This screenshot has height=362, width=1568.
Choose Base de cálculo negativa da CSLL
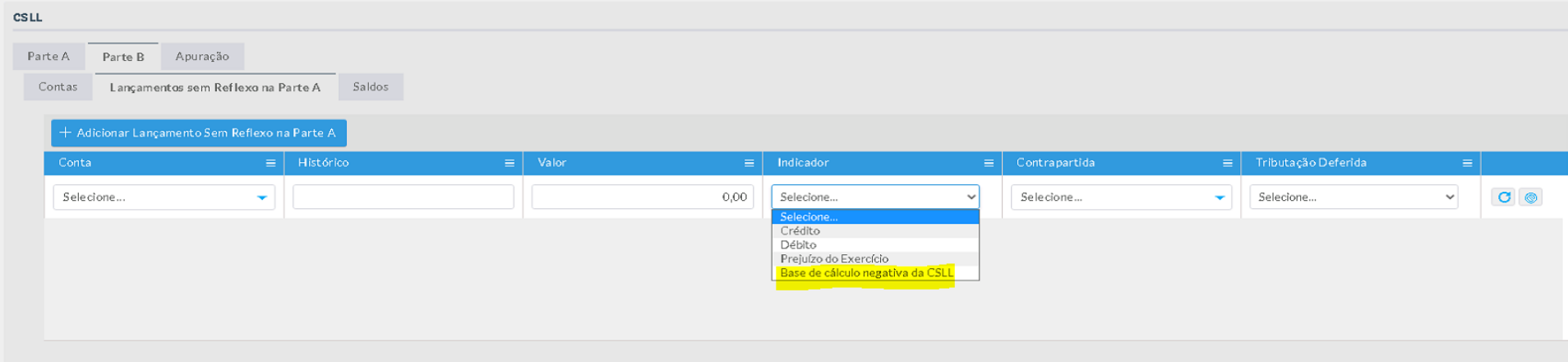pyautogui.click(x=875, y=273)
